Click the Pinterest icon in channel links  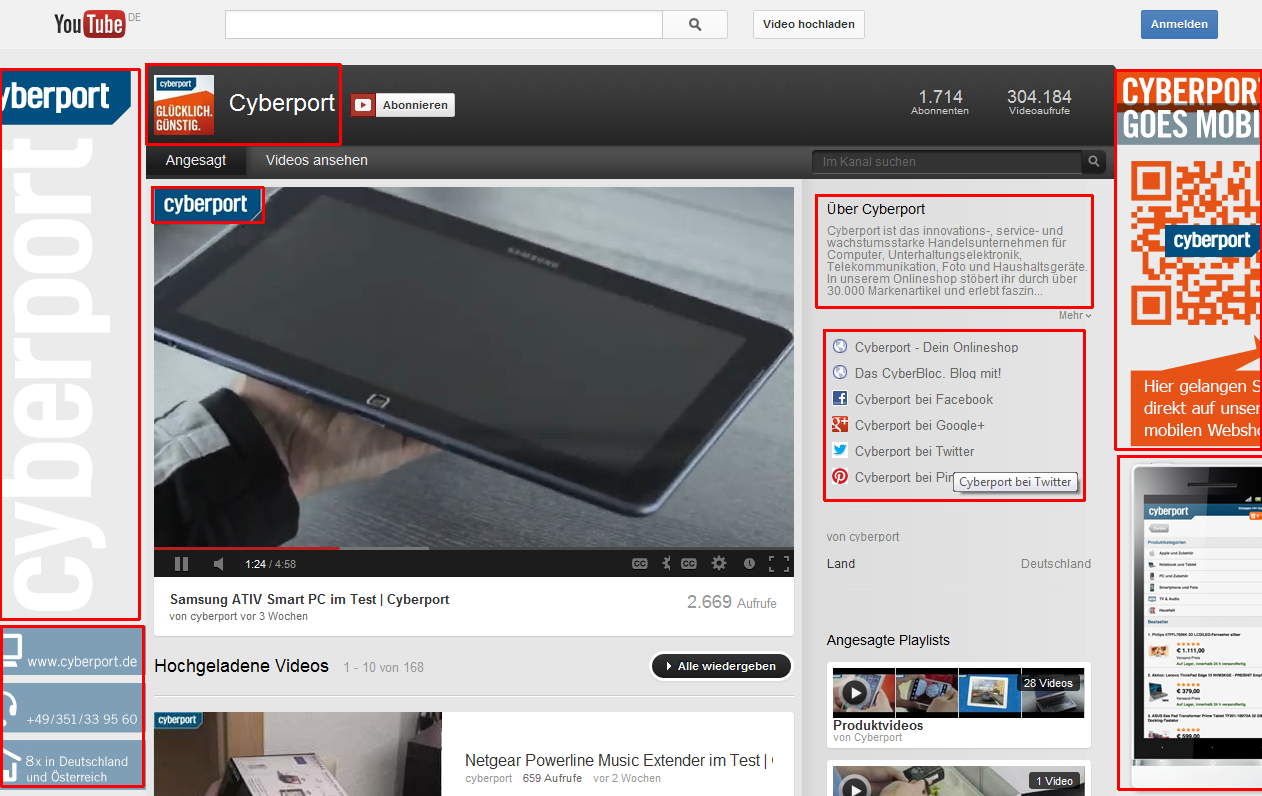pos(840,476)
